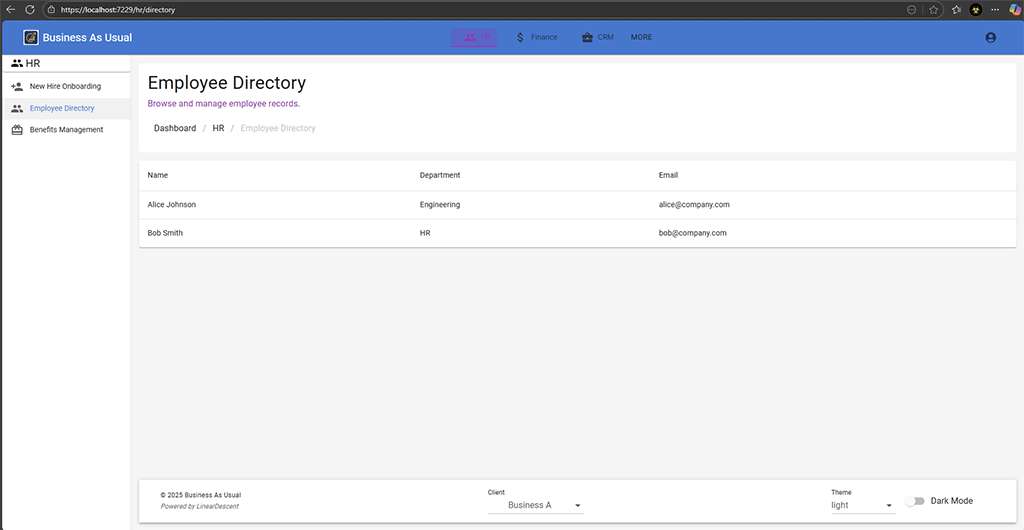
Task: Expand the Theme dropdown set to light
Action: click(x=862, y=505)
